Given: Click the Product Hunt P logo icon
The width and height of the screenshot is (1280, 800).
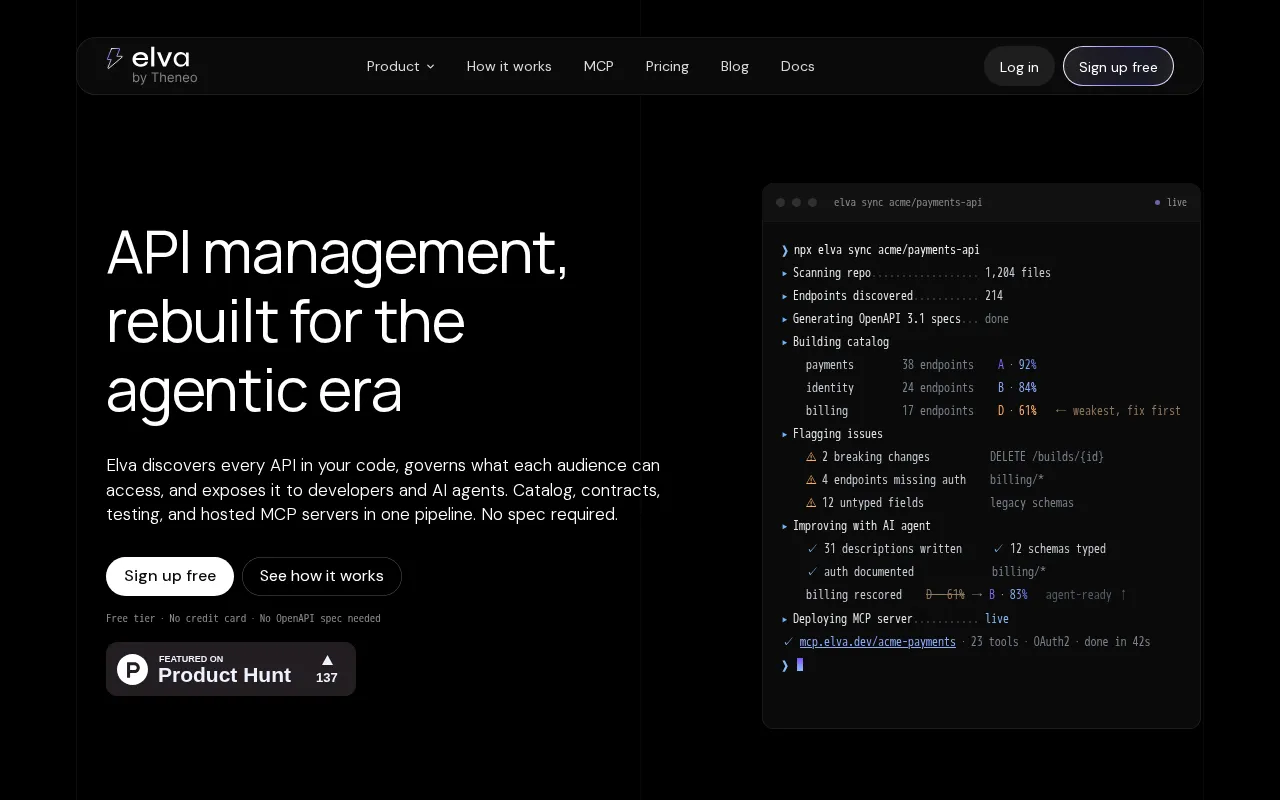Looking at the screenshot, I should (x=133, y=669).
